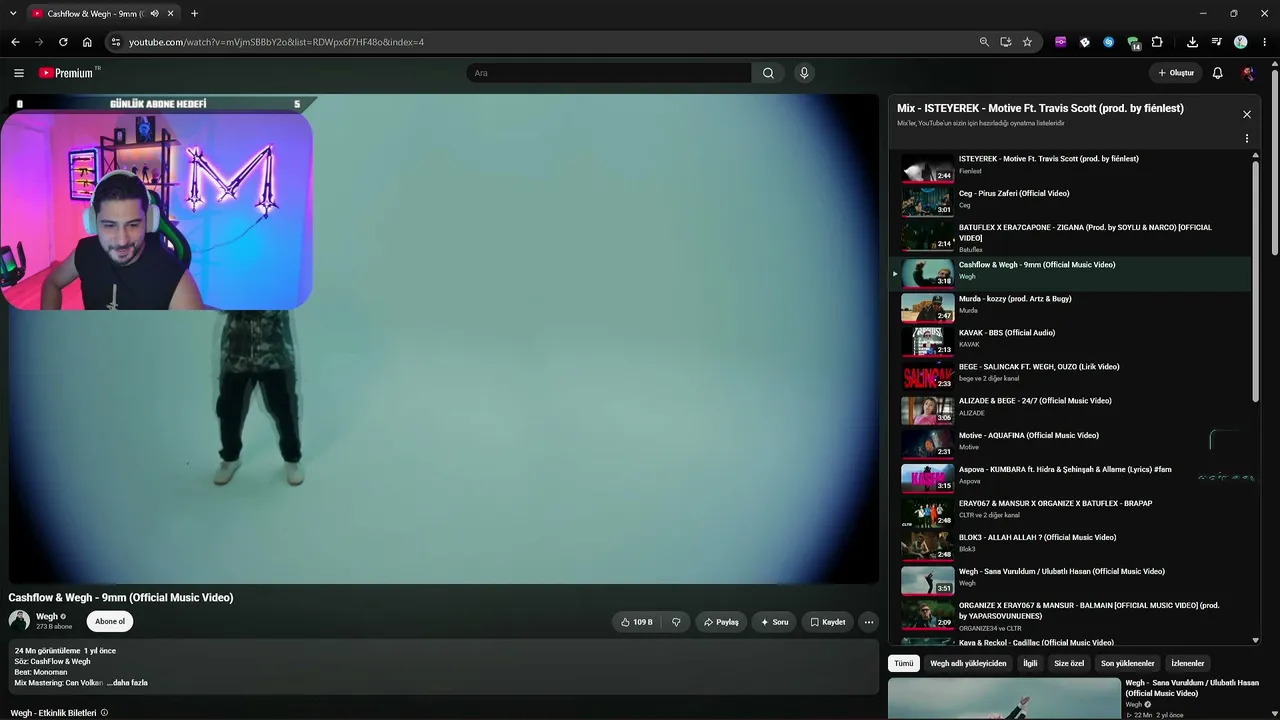Subscribe with the Abone ol button
The image size is (1280, 720).
point(110,621)
